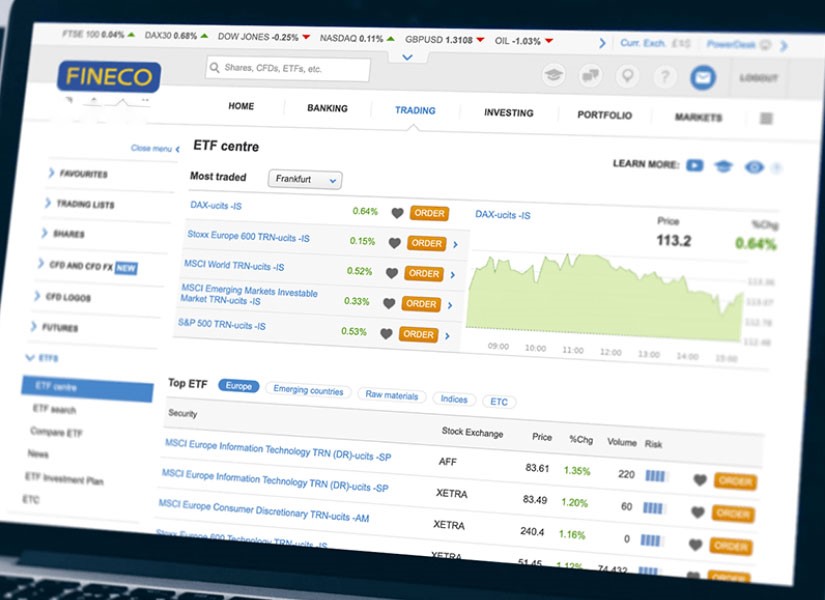Image resolution: width=825 pixels, height=600 pixels.
Task: Open the blue mail envelope icon
Action: (x=703, y=78)
